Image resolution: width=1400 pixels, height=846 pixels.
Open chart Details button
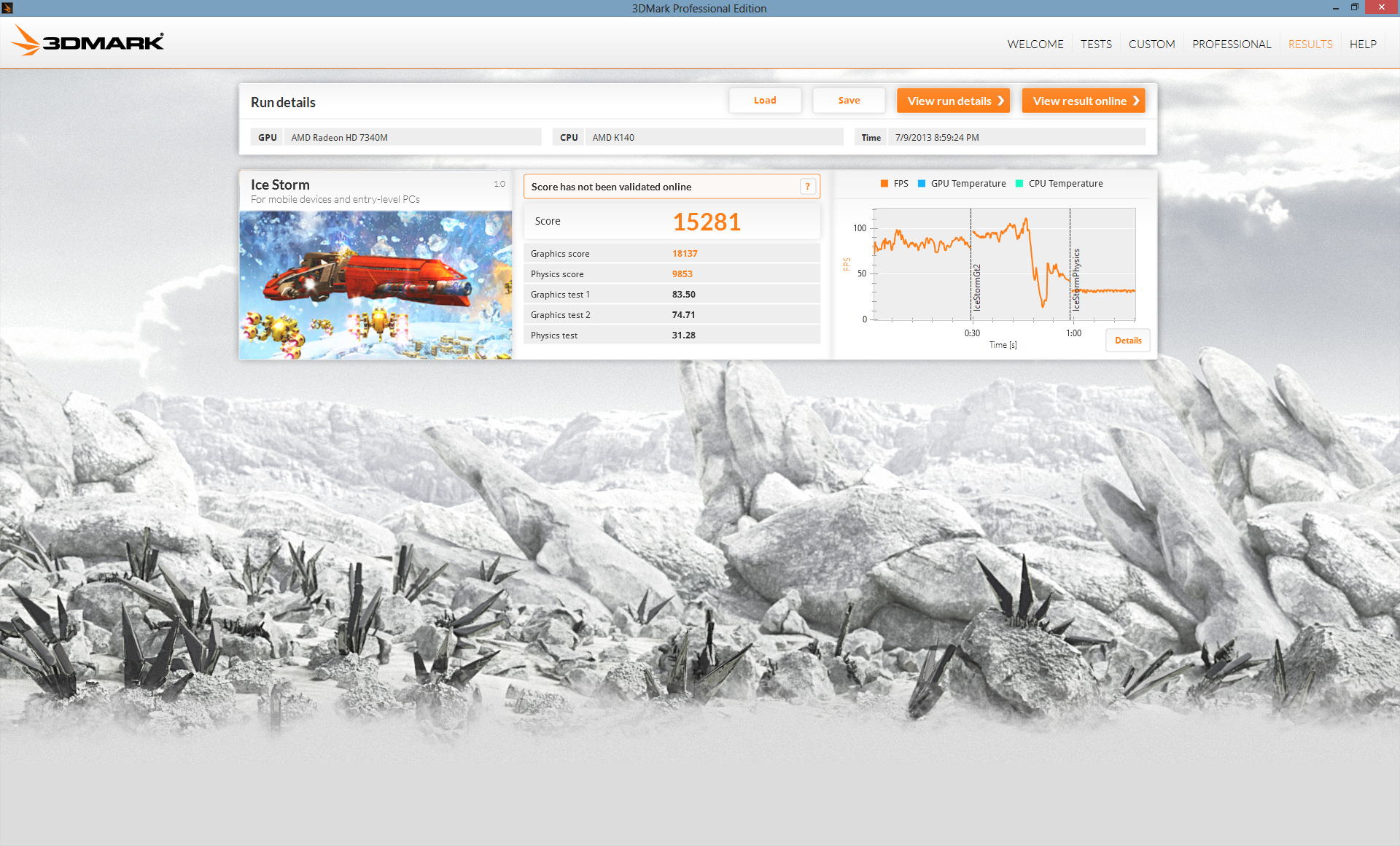click(1128, 341)
